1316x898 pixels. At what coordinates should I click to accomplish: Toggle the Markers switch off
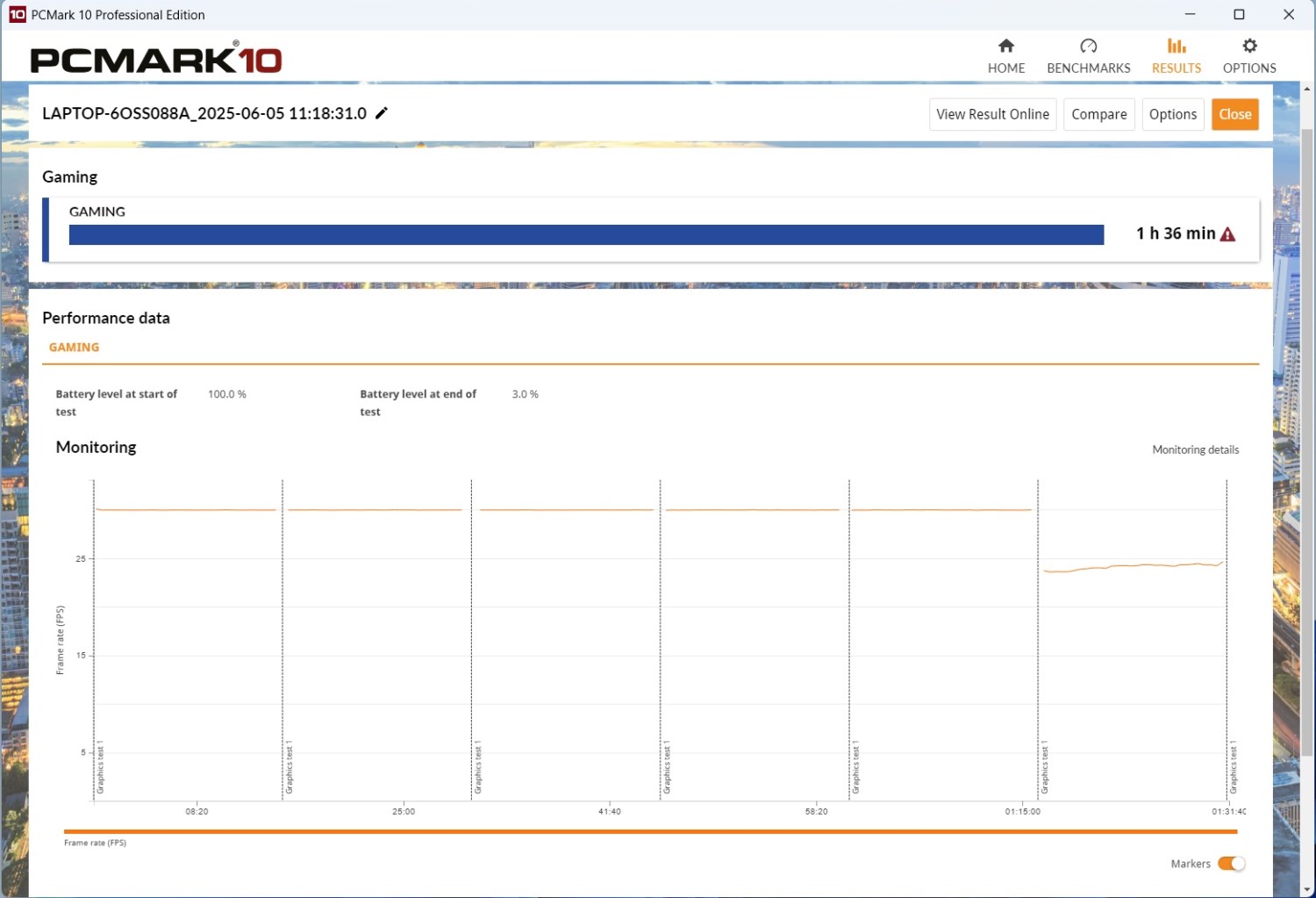click(x=1232, y=864)
